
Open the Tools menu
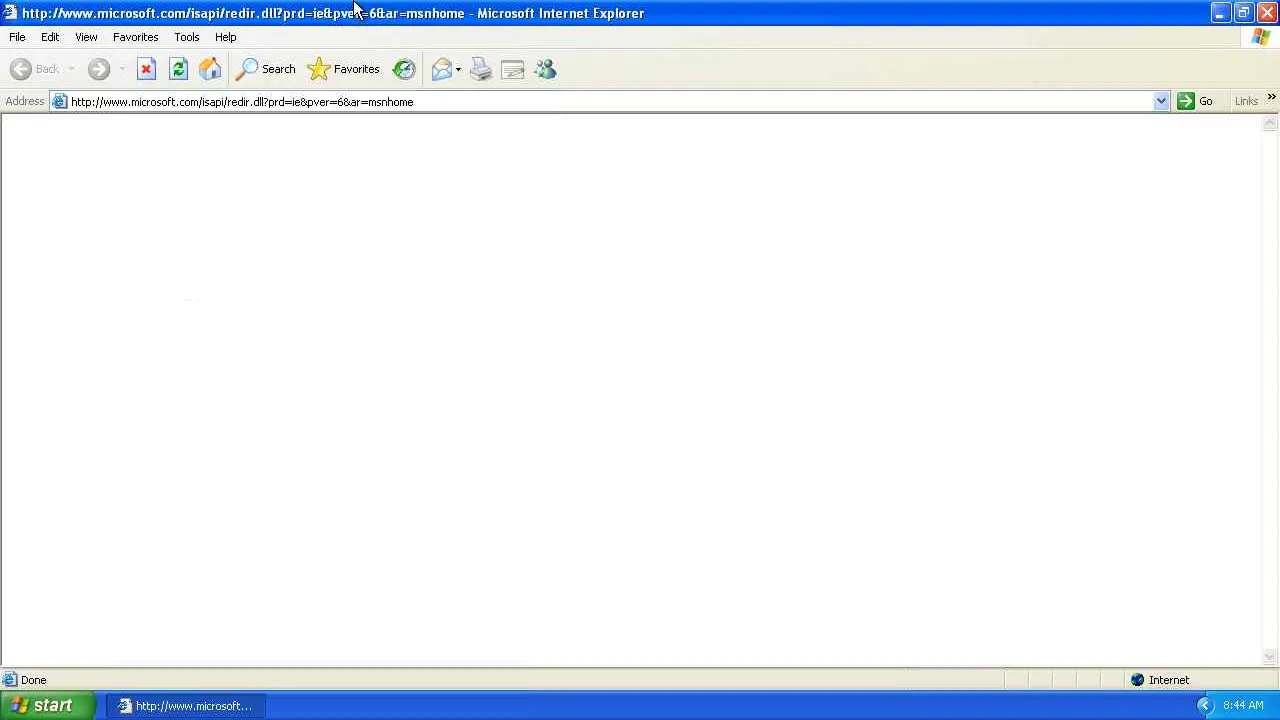pyautogui.click(x=187, y=37)
